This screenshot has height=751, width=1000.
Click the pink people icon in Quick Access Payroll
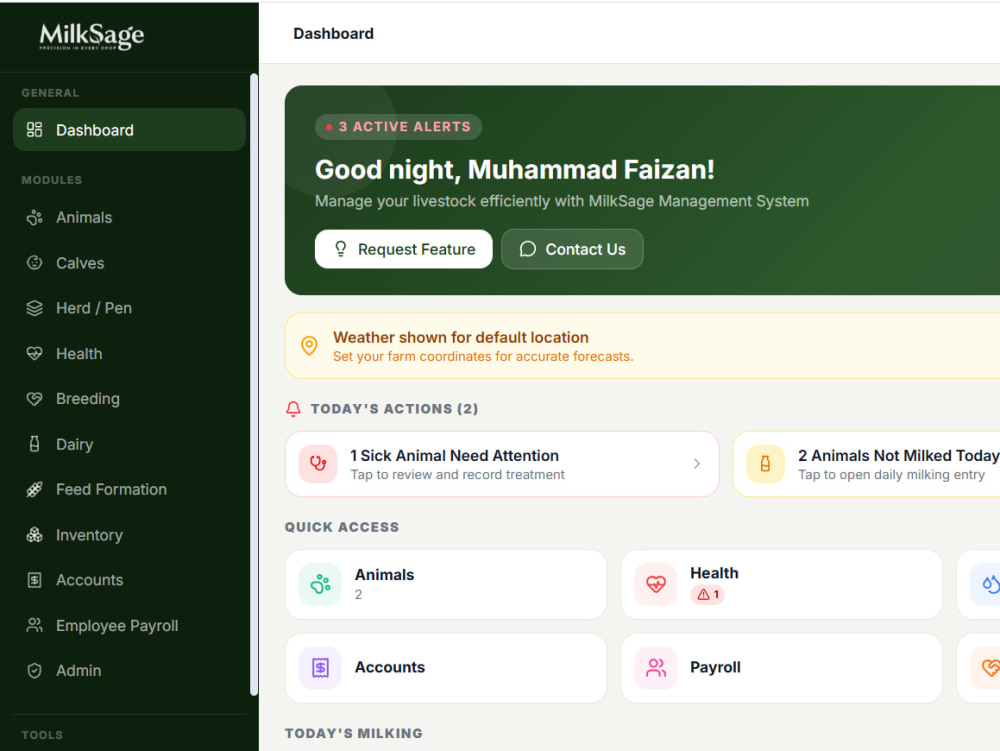tap(656, 667)
